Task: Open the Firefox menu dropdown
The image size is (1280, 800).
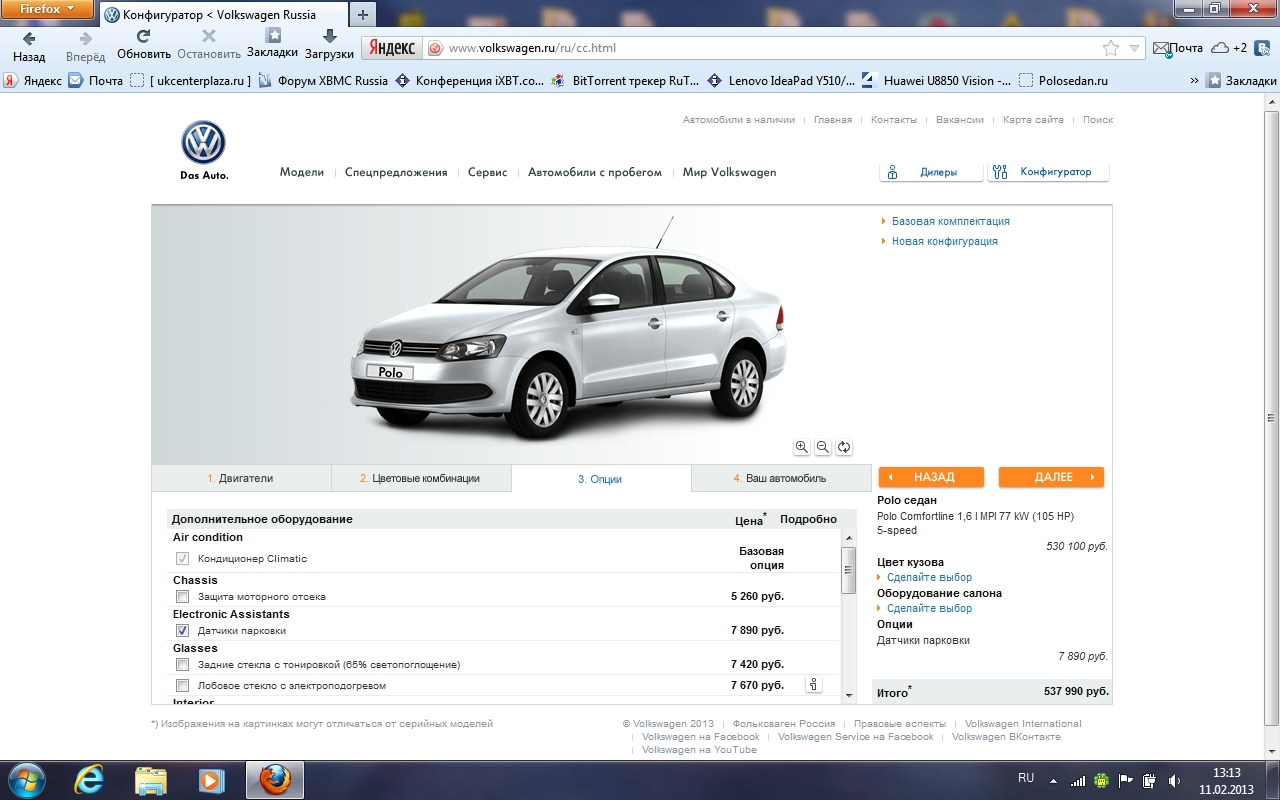Action: [48, 9]
